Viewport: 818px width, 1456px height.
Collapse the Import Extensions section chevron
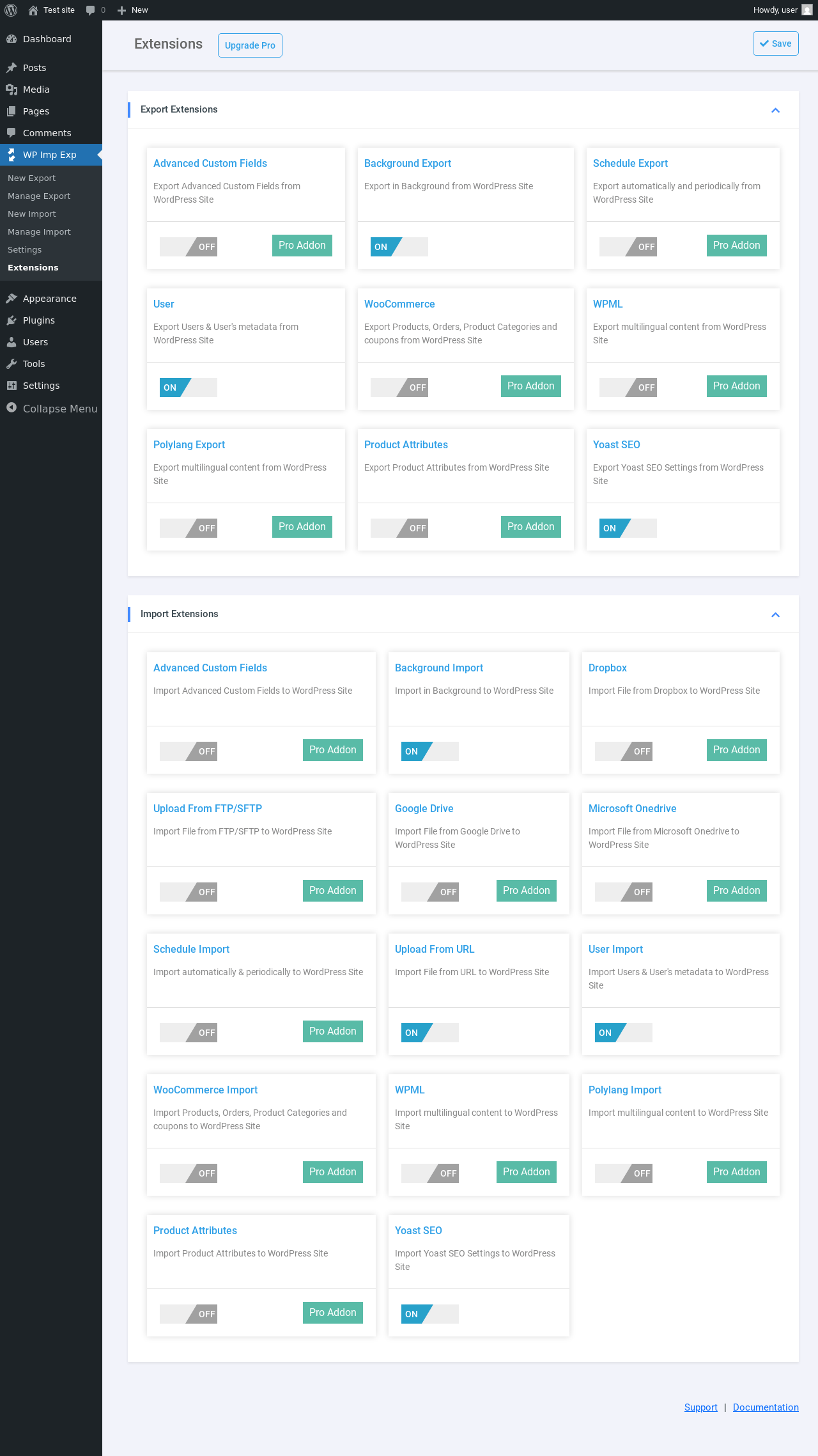tap(775, 614)
